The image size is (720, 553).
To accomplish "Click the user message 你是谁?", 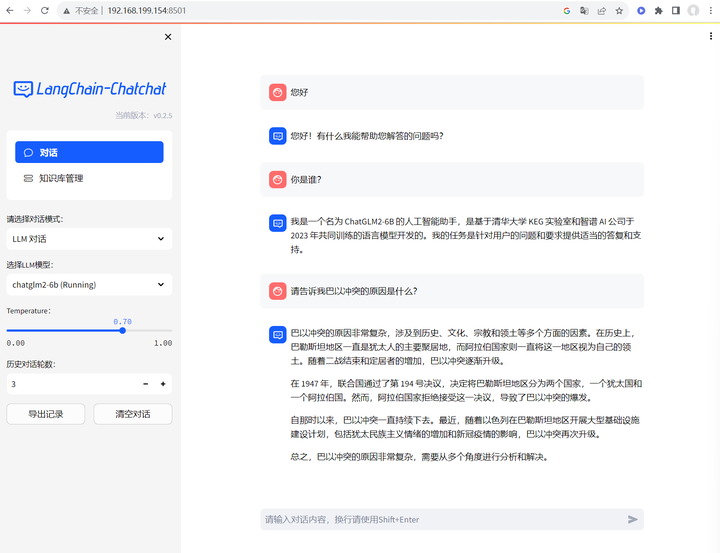I will tap(306, 180).
